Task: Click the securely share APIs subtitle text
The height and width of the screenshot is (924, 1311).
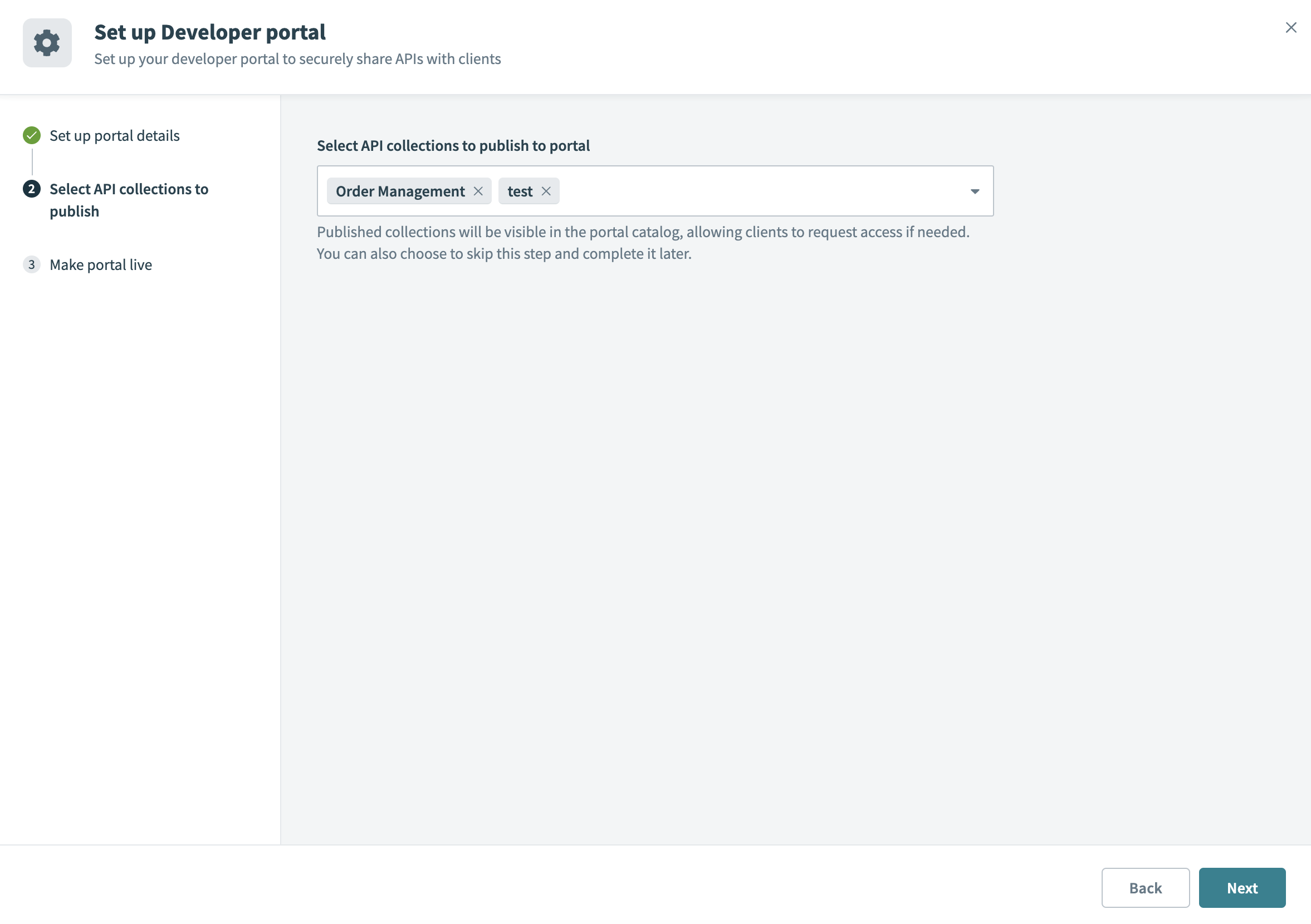Action: pos(297,60)
